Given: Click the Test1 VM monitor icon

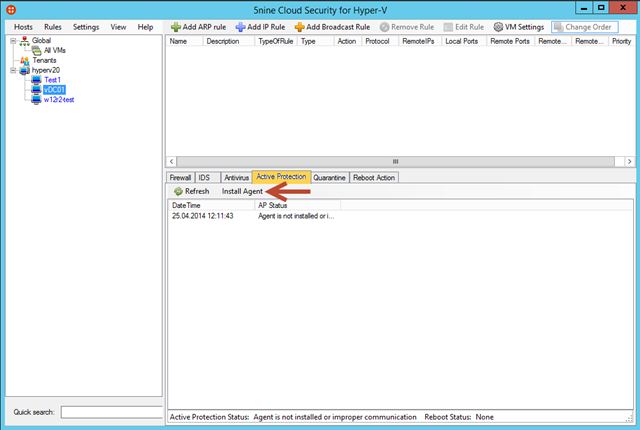Looking at the screenshot, I should coord(36,80).
